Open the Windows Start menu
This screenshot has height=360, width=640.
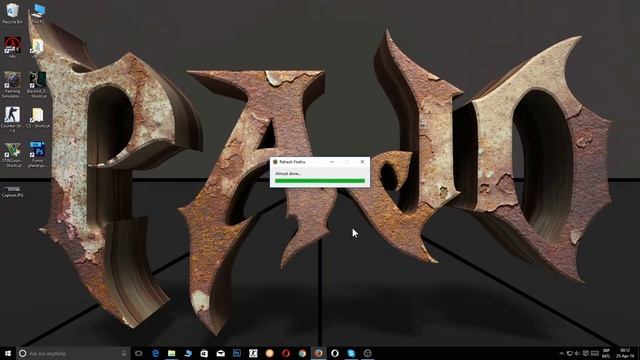point(8,353)
